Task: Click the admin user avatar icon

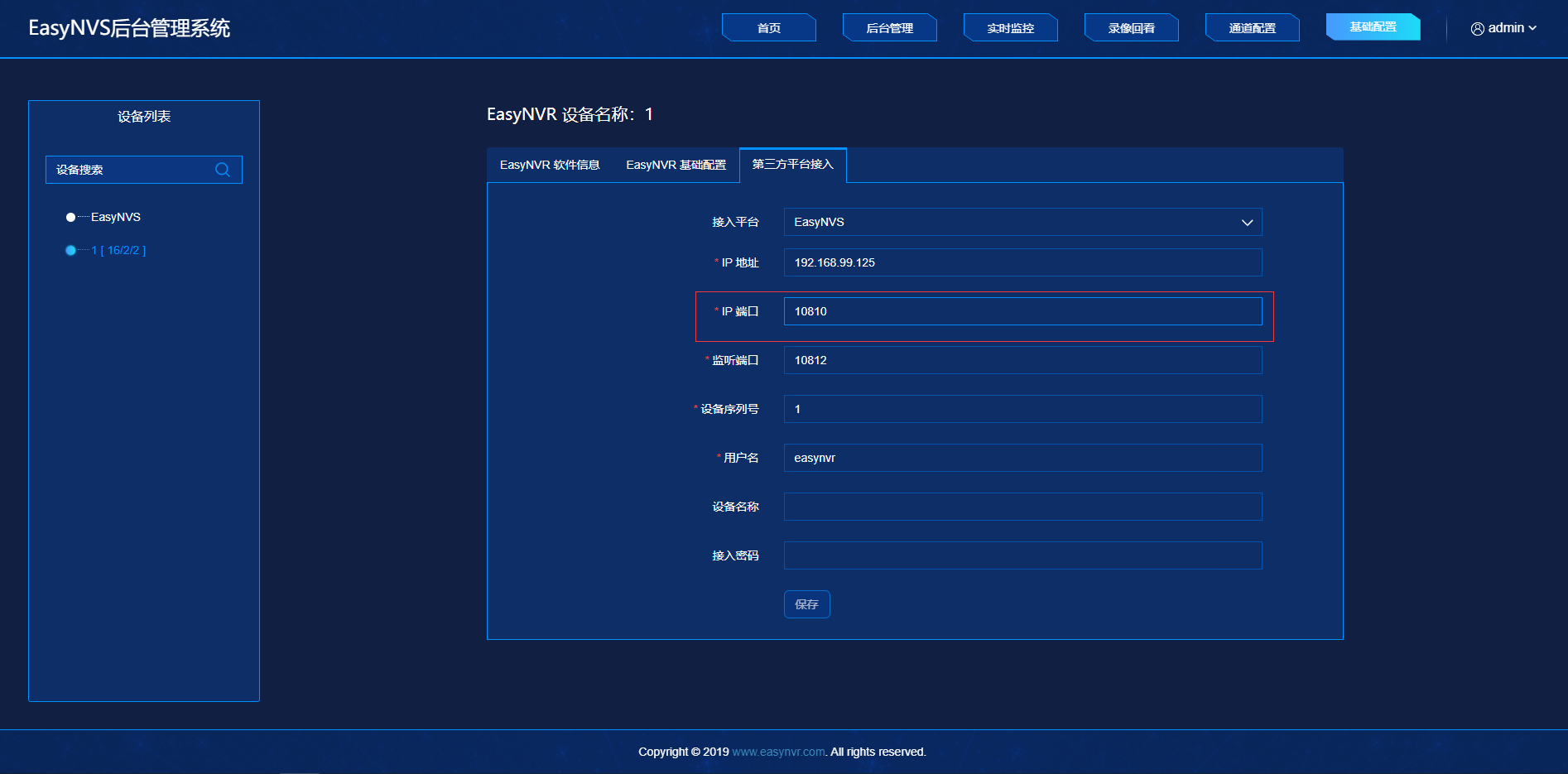Action: pyautogui.click(x=1477, y=28)
